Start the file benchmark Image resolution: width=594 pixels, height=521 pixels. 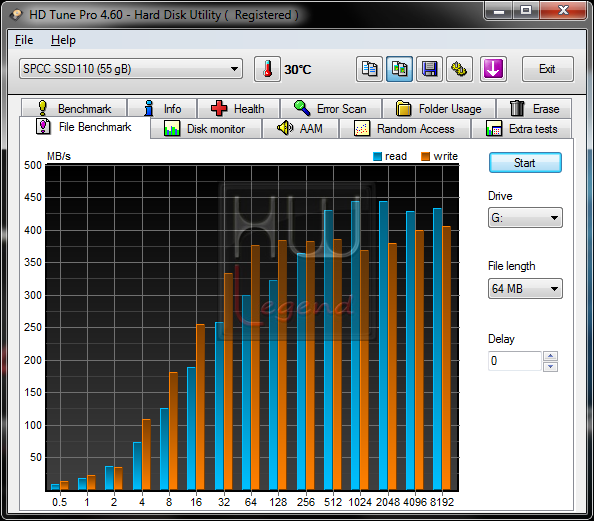point(525,163)
